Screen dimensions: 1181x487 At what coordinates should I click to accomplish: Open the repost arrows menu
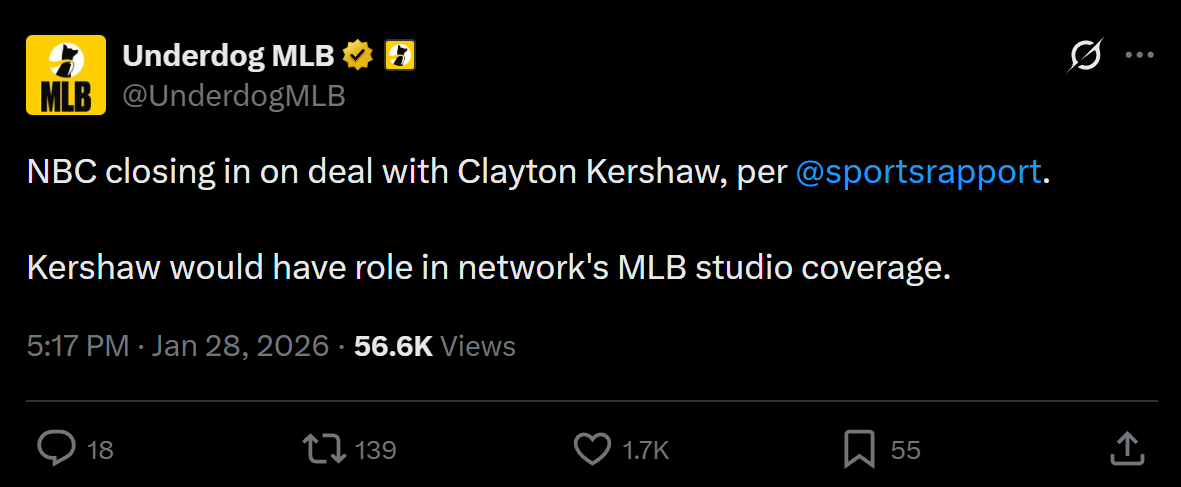coord(325,449)
